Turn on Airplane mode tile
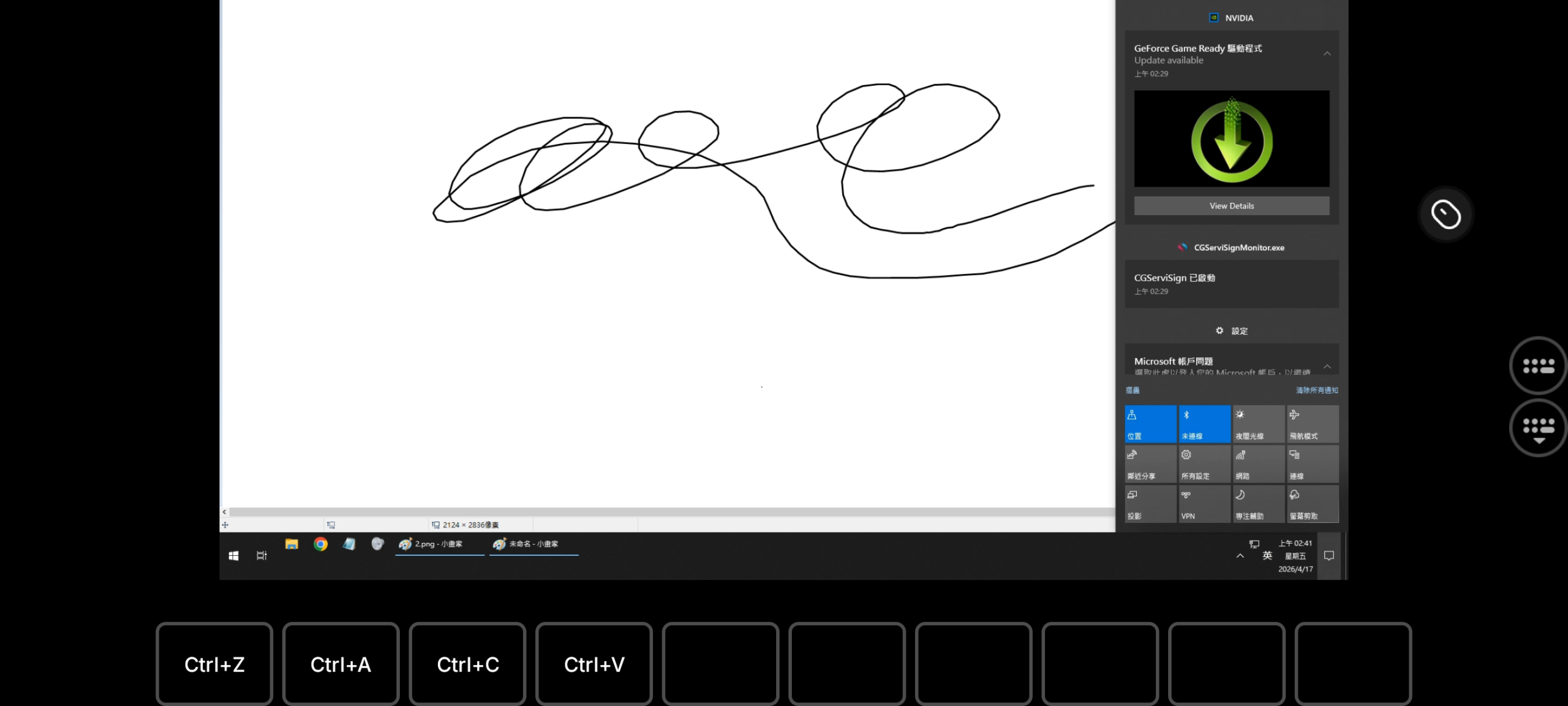Image resolution: width=1568 pixels, height=706 pixels. (1312, 423)
